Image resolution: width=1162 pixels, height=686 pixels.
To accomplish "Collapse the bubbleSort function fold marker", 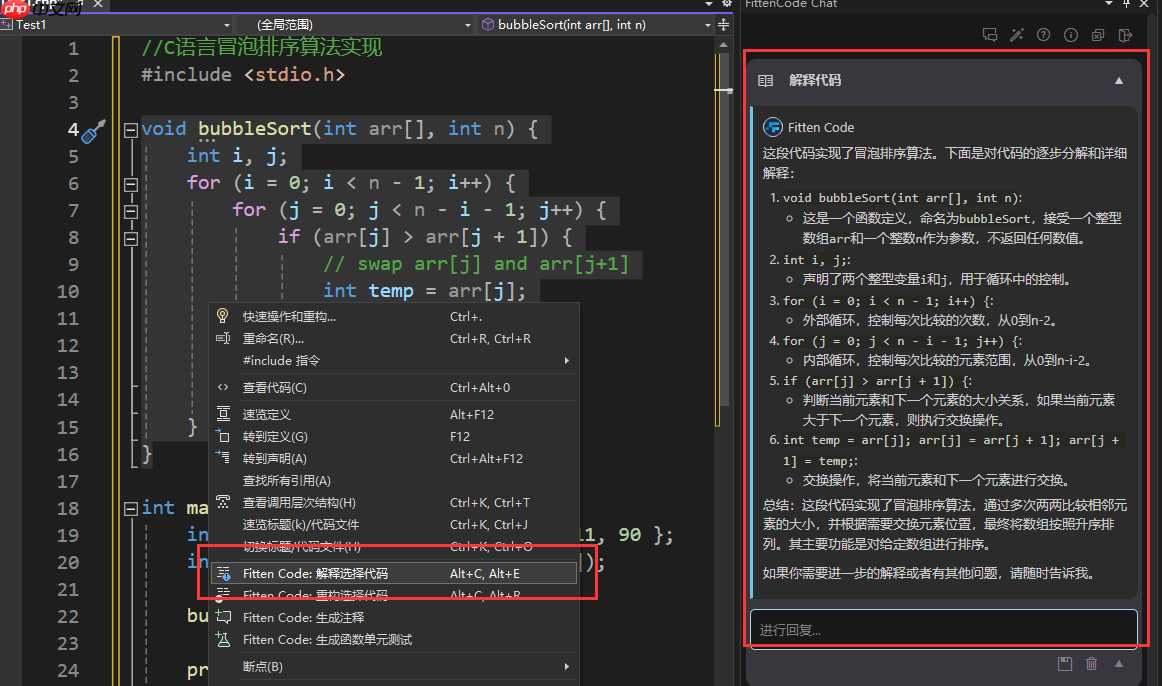I will point(131,128).
